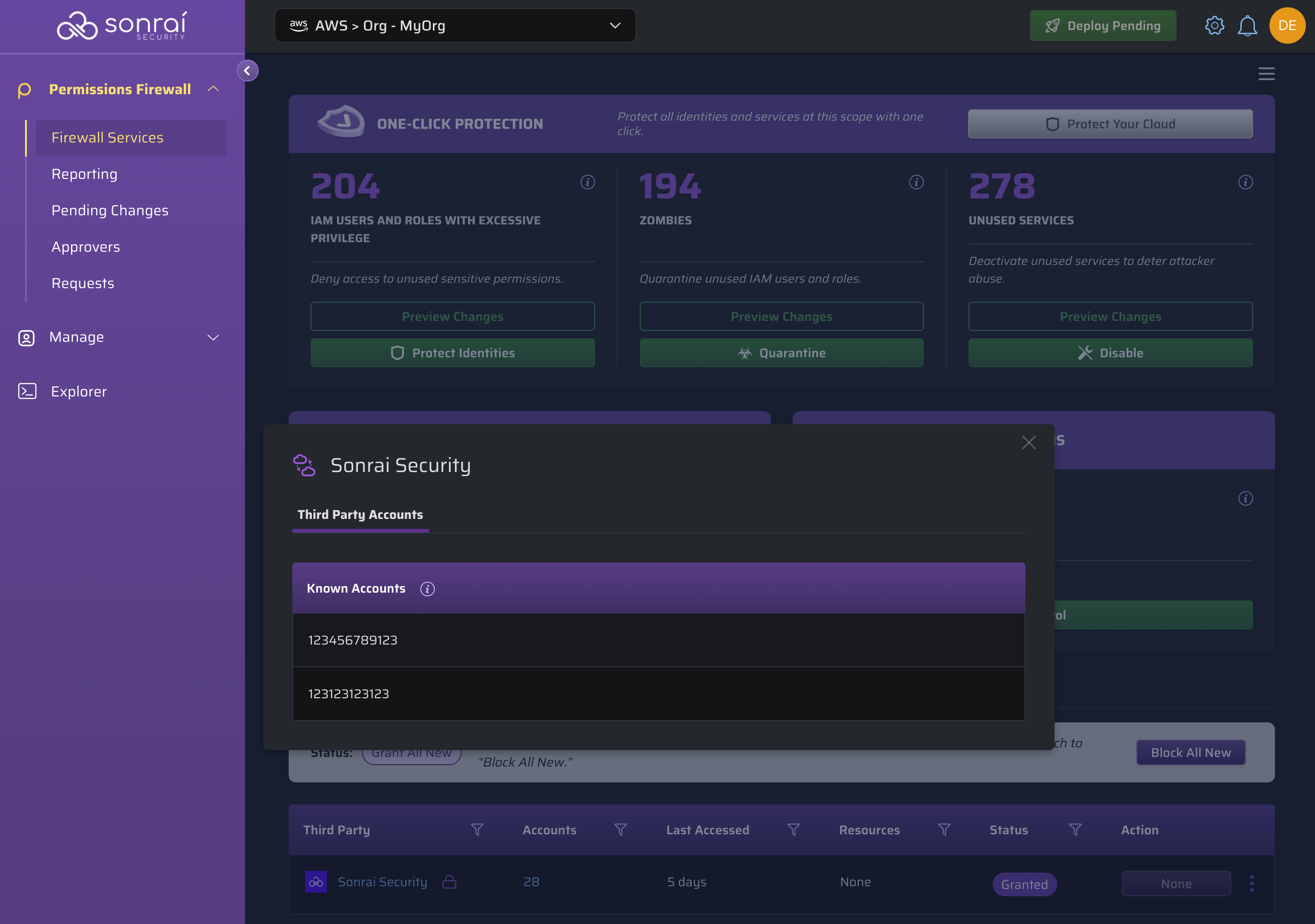Expand the Manage section
Viewport: 1315px width, 924px height.
click(x=214, y=338)
